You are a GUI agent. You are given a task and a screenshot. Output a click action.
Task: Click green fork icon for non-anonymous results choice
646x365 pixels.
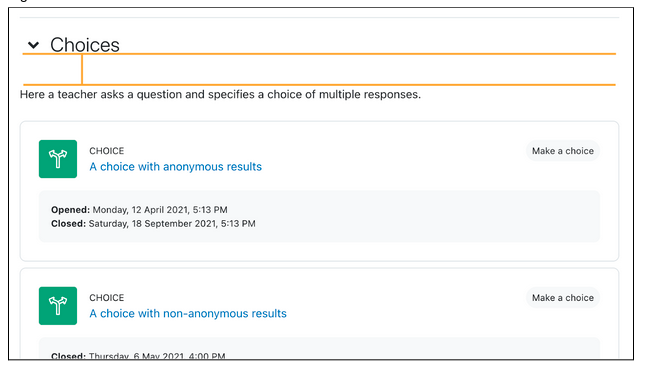(58, 306)
